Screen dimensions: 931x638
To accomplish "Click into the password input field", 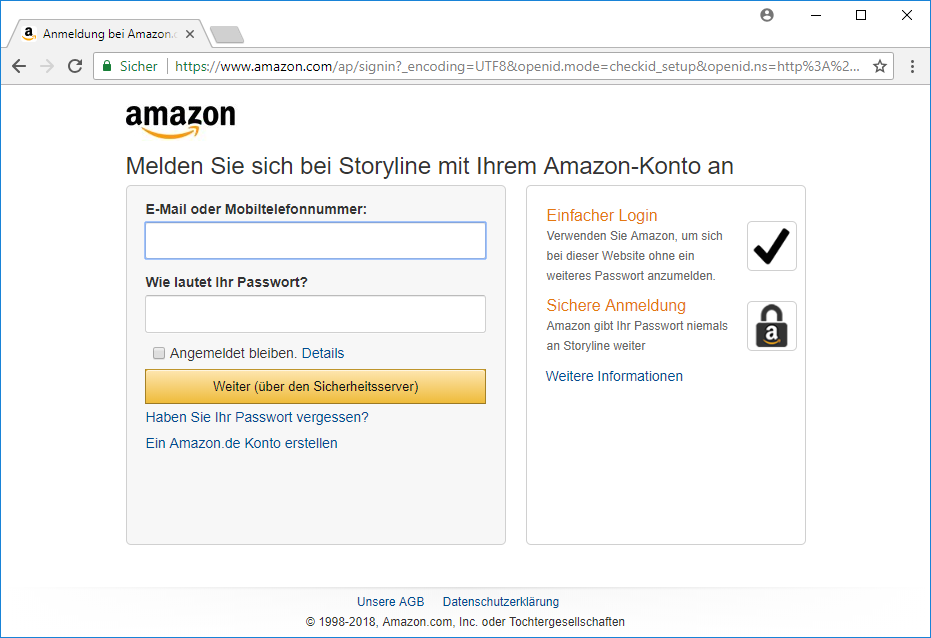I will pyautogui.click(x=315, y=314).
